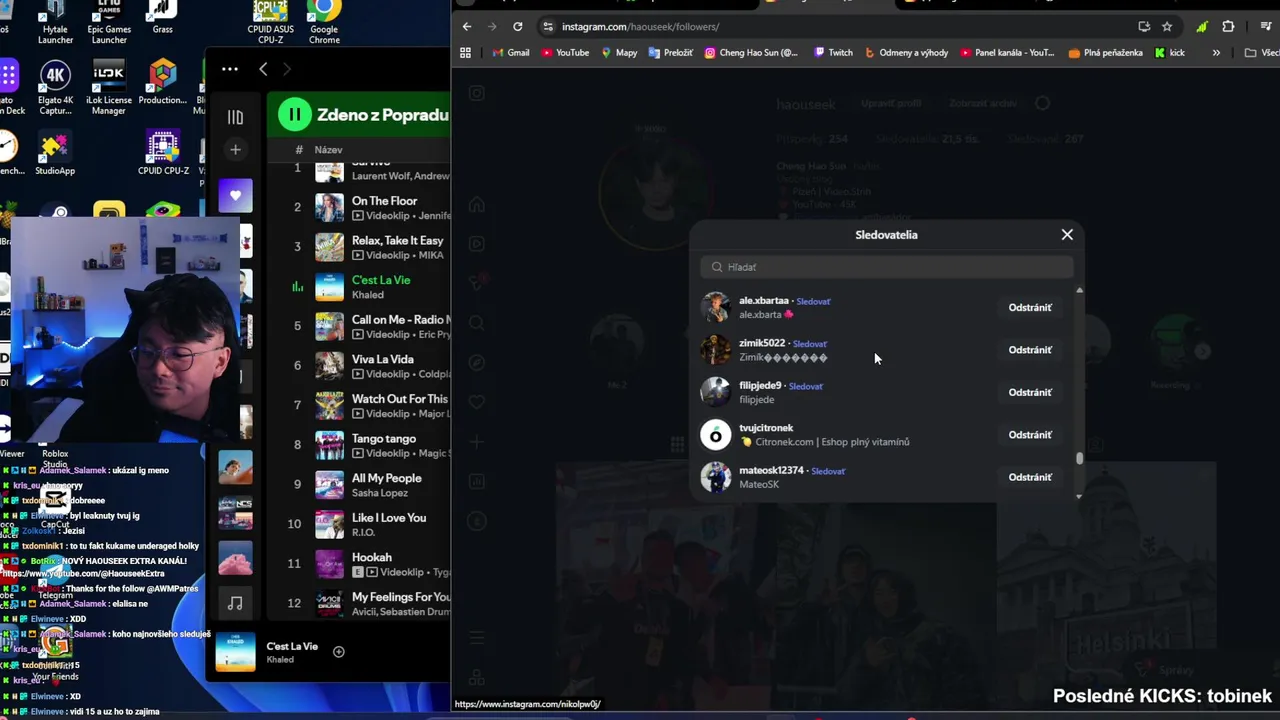Viewport: 1280px width, 720px height.
Task: Follow mateosk12374 via Sledovať link
Action: point(828,471)
